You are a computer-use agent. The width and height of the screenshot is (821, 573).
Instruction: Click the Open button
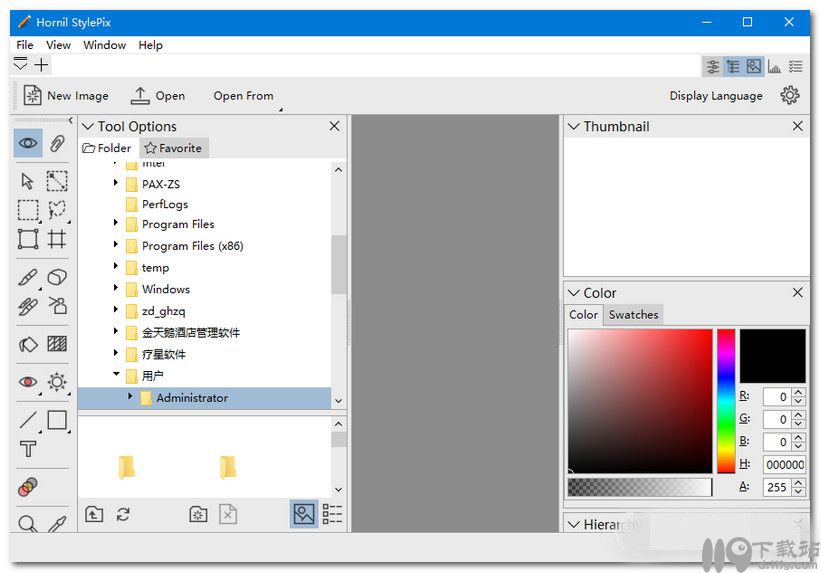158,95
